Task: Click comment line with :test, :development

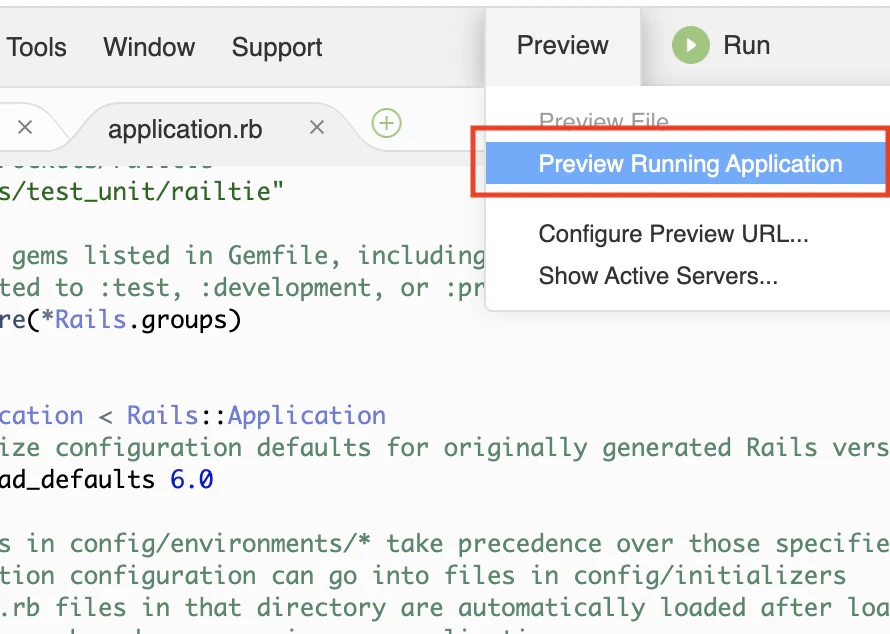Action: (x=243, y=288)
